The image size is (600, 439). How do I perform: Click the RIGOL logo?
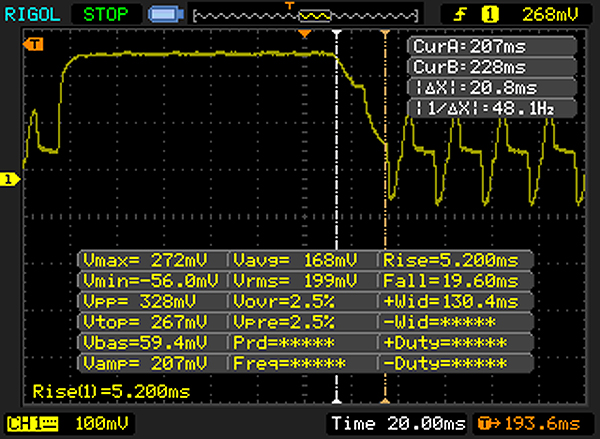pos(32,15)
